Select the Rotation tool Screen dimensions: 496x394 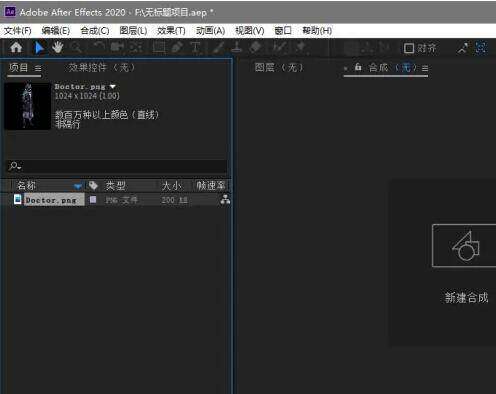pos(98,47)
